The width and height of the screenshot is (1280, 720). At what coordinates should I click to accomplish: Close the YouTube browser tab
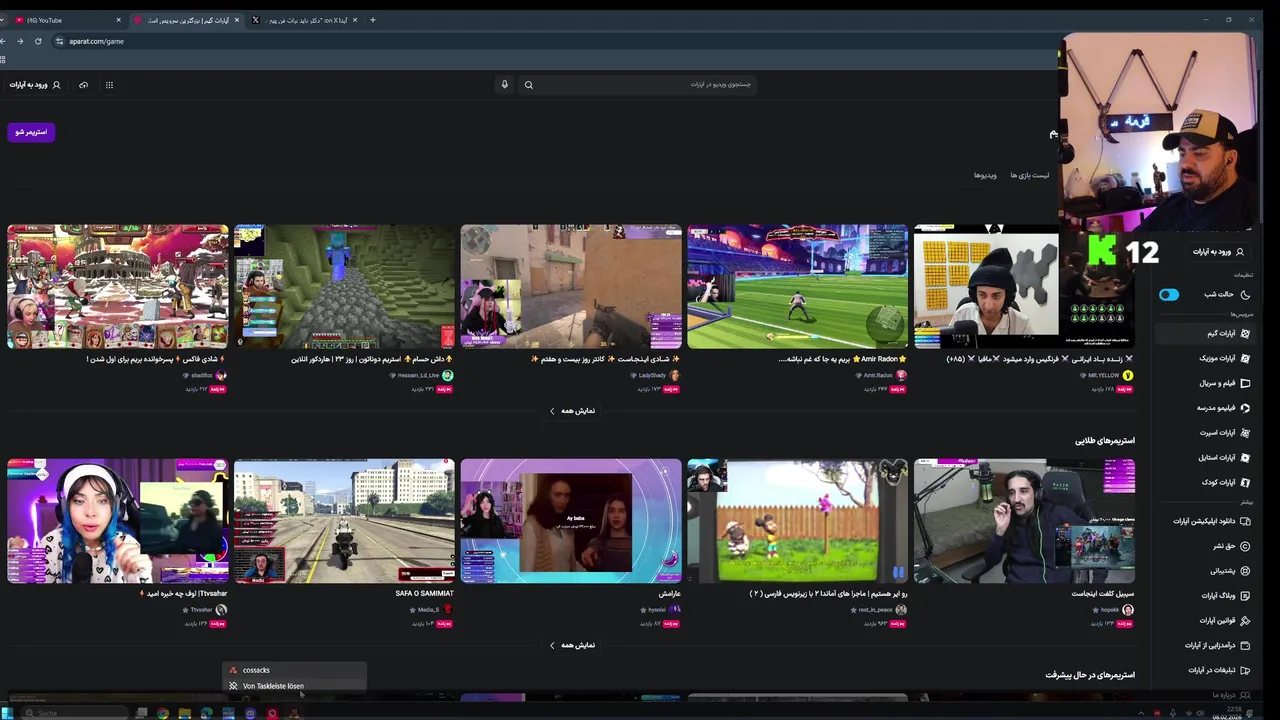pyautogui.click(x=118, y=20)
